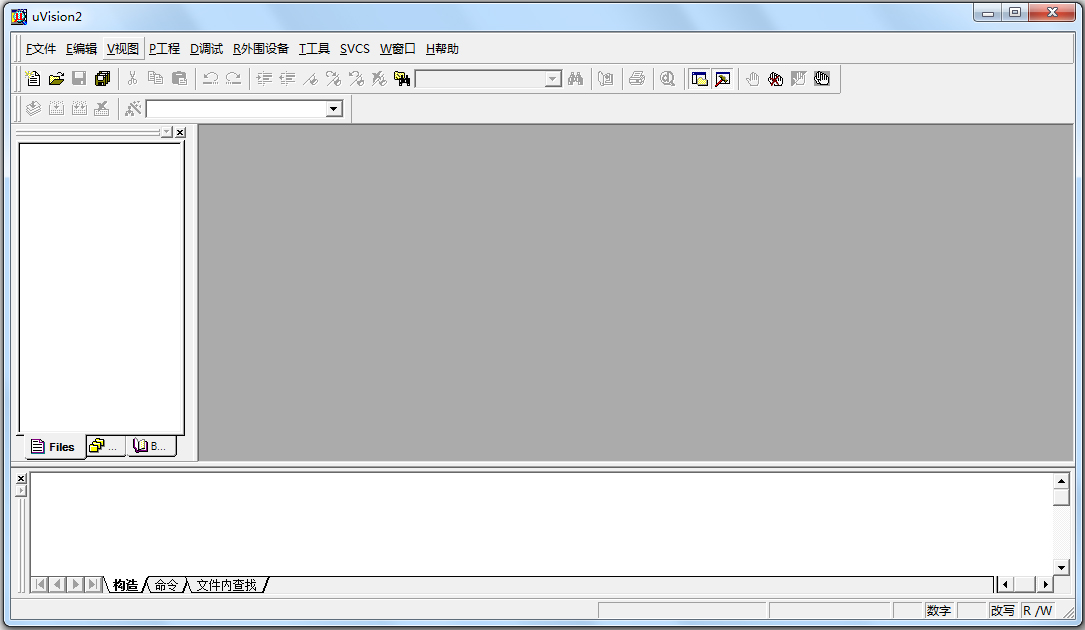
Task: Click the Insert Breakpoint hand icon
Action: point(752,79)
